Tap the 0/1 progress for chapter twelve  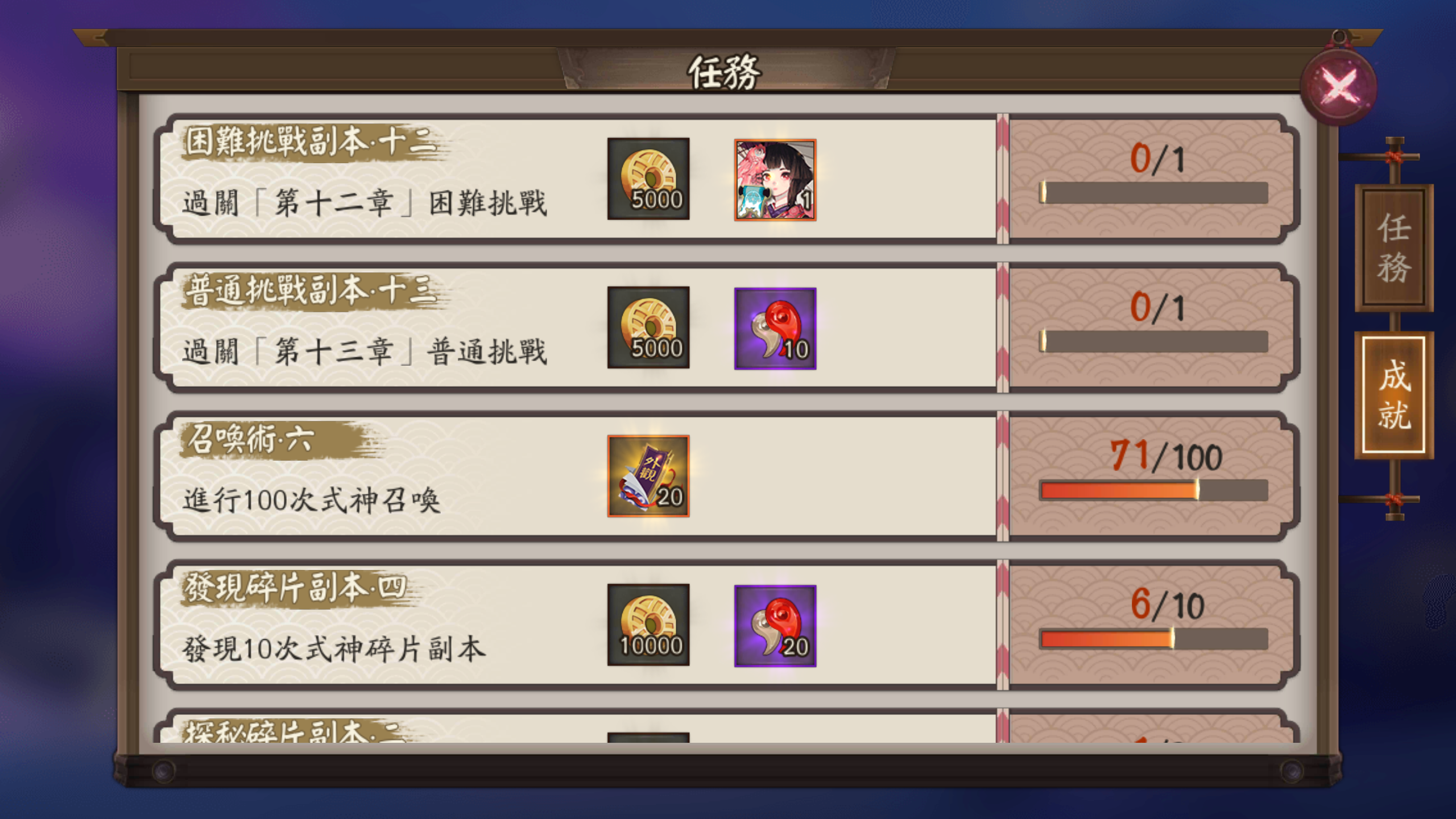pyautogui.click(x=1157, y=159)
